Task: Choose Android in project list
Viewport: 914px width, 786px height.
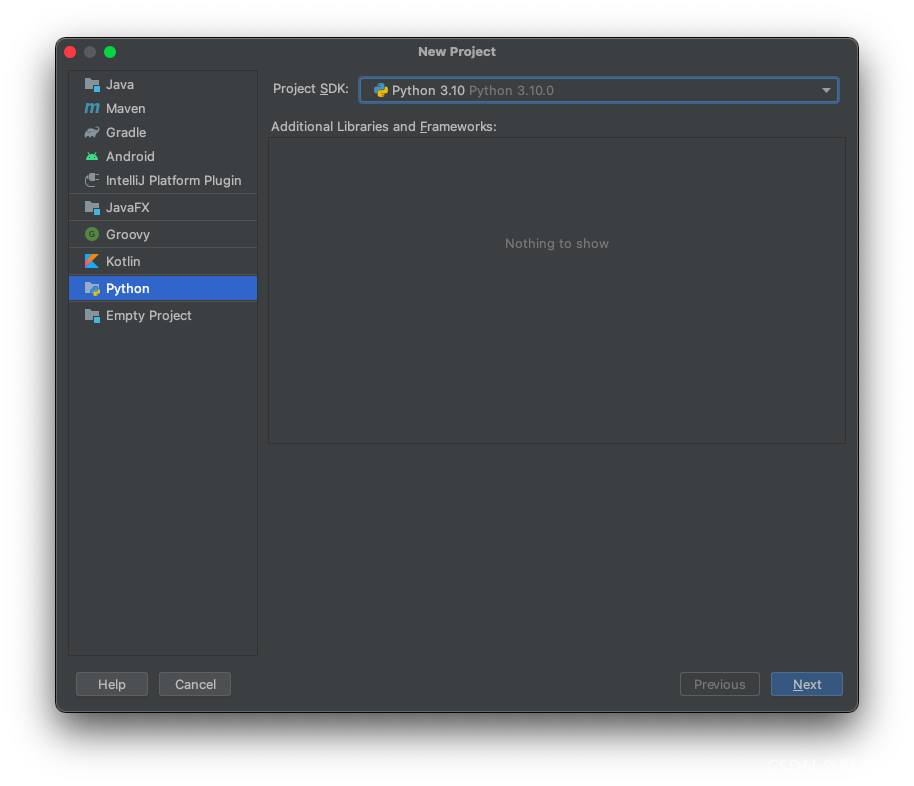Action: coord(163,156)
